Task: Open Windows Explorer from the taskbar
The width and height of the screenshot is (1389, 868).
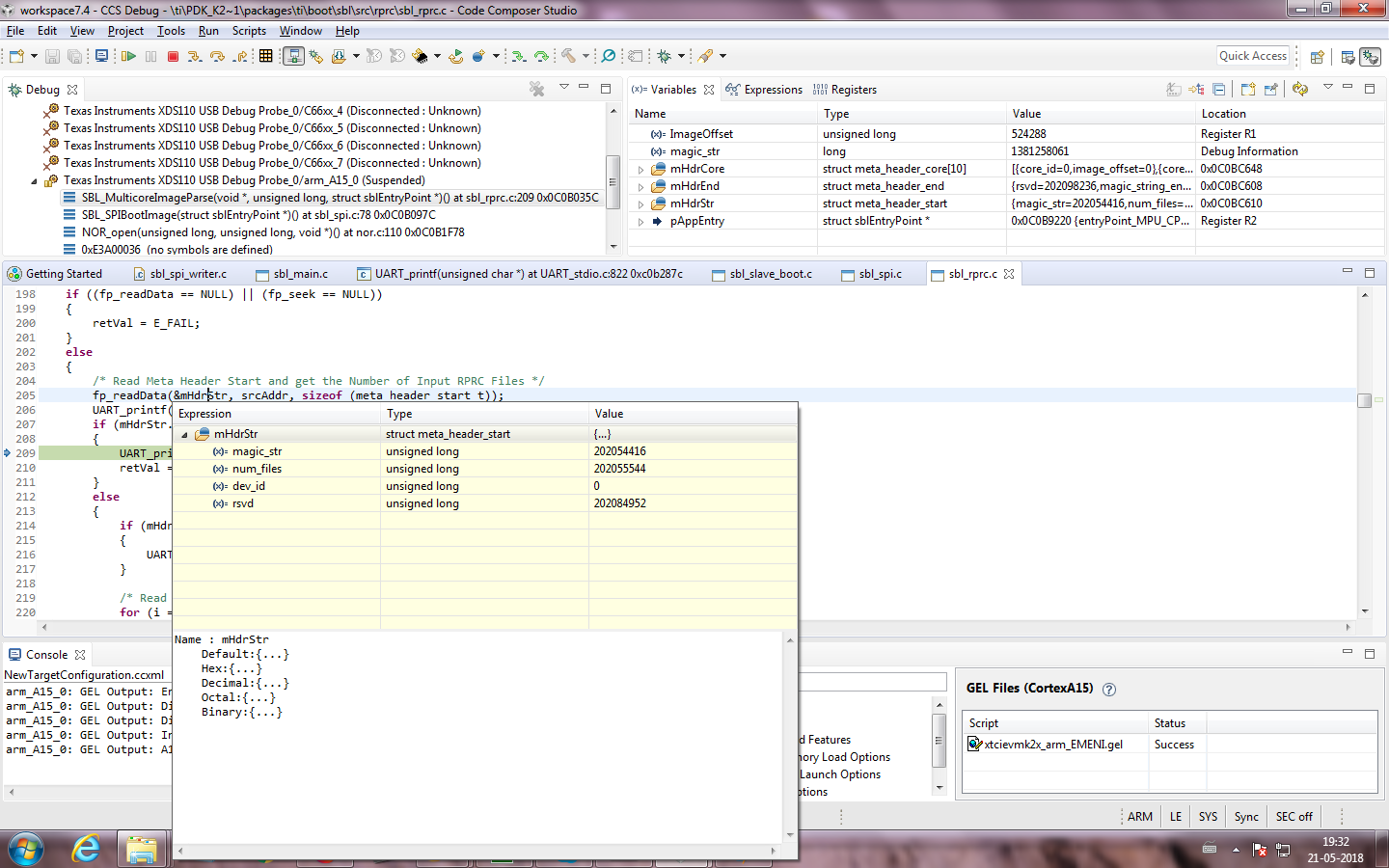Action: point(142,850)
